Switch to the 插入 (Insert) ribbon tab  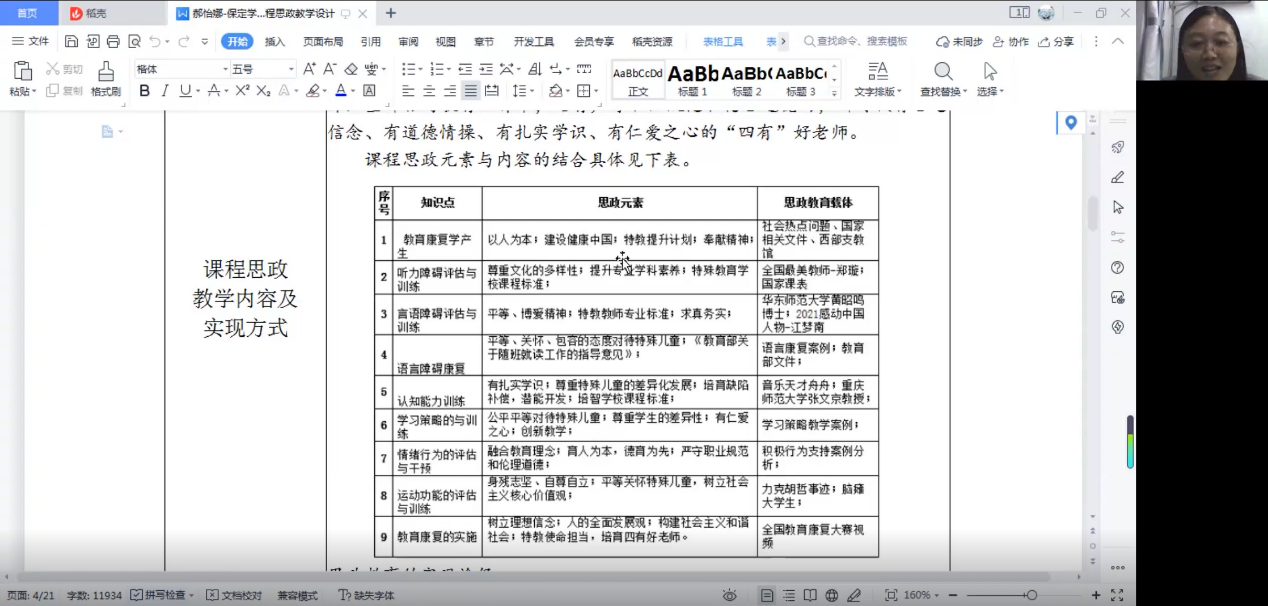pyautogui.click(x=275, y=42)
